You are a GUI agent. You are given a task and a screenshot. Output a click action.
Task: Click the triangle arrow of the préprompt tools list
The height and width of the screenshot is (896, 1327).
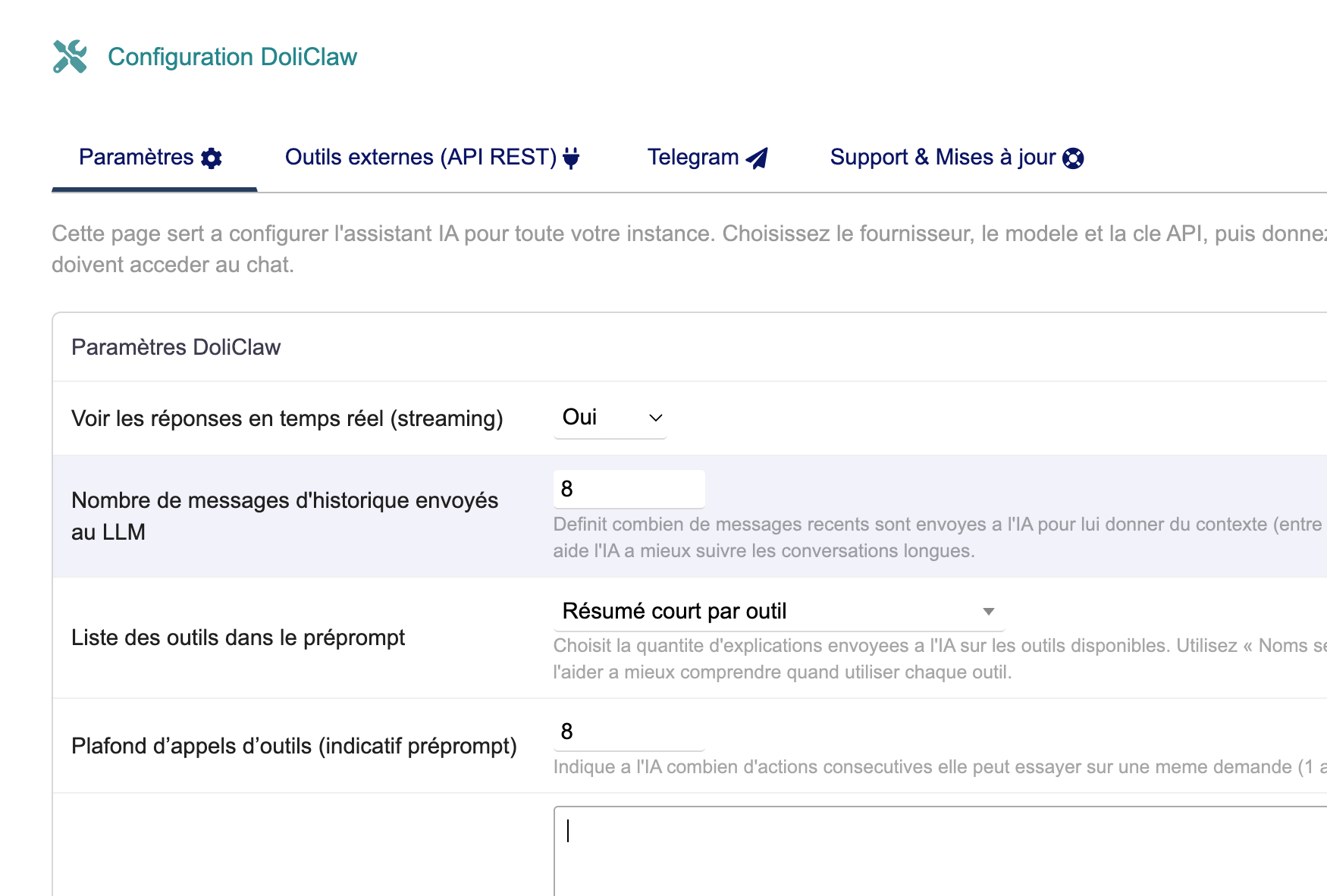(988, 612)
